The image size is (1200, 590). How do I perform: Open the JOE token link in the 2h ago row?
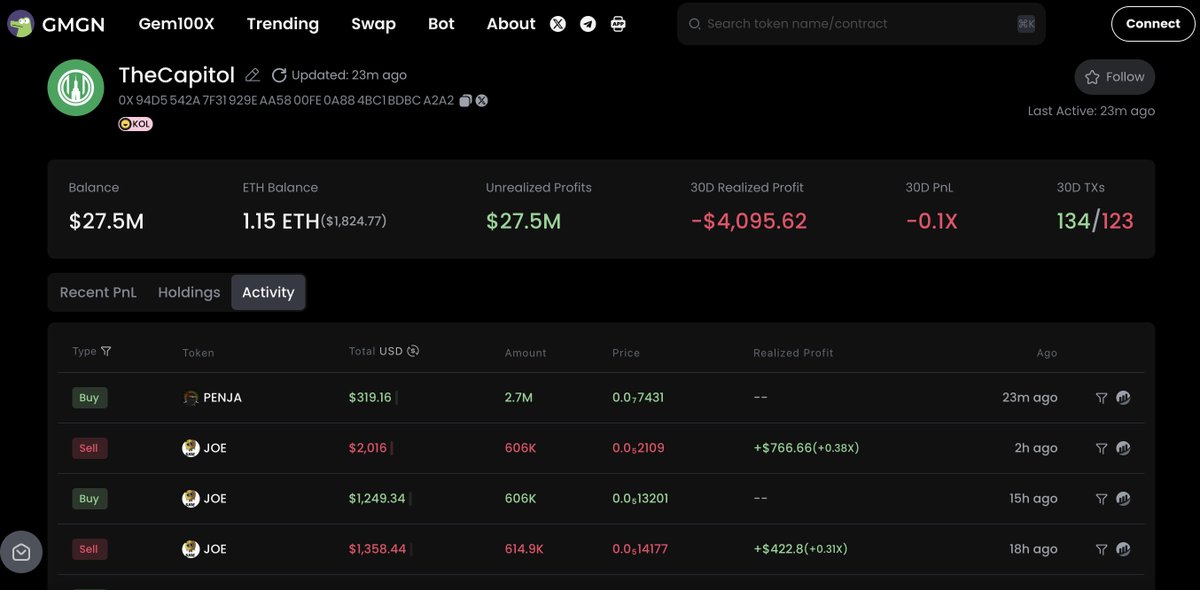(x=215, y=448)
